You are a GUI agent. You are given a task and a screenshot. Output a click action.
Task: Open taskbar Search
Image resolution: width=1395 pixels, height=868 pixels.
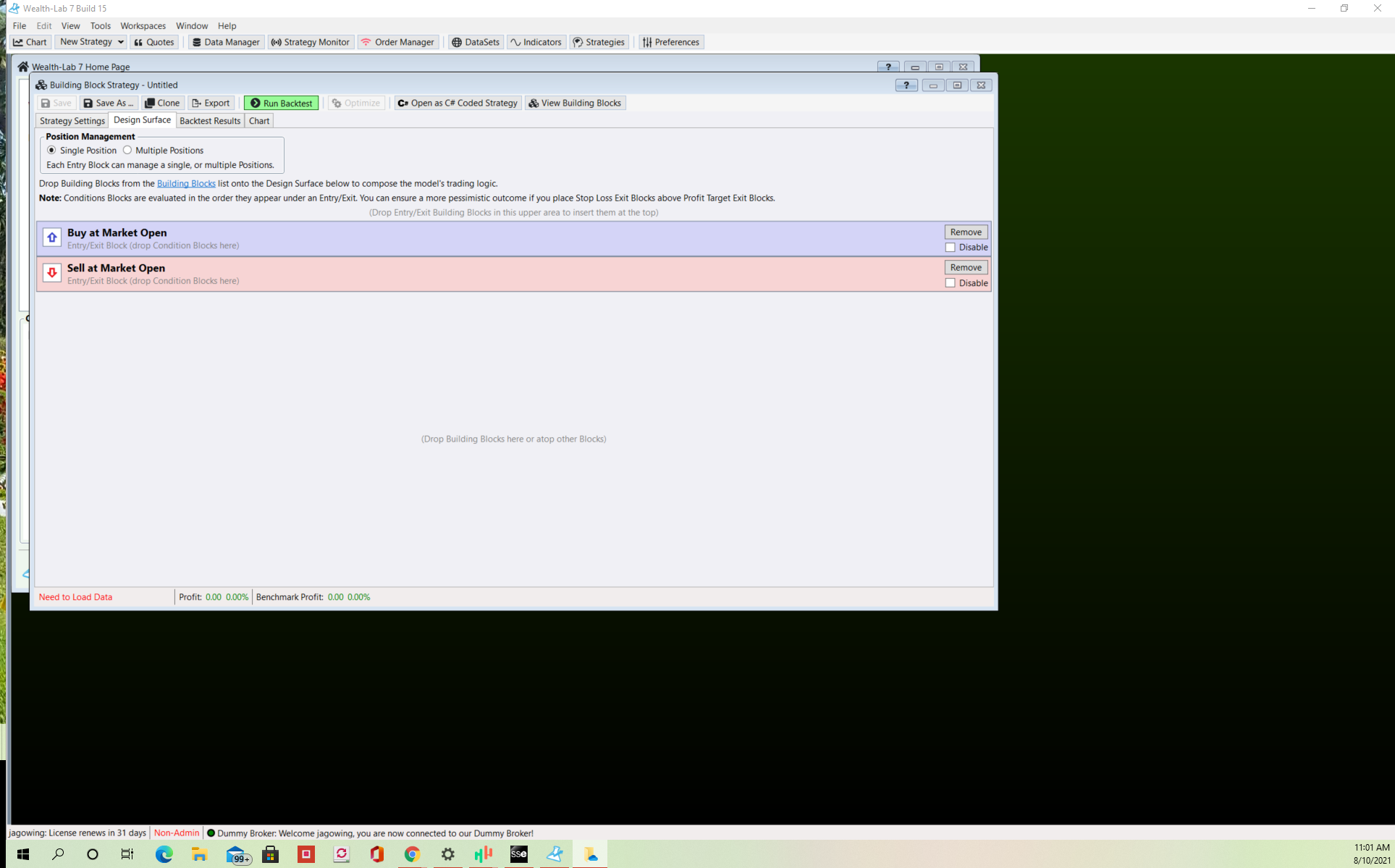coord(58,854)
